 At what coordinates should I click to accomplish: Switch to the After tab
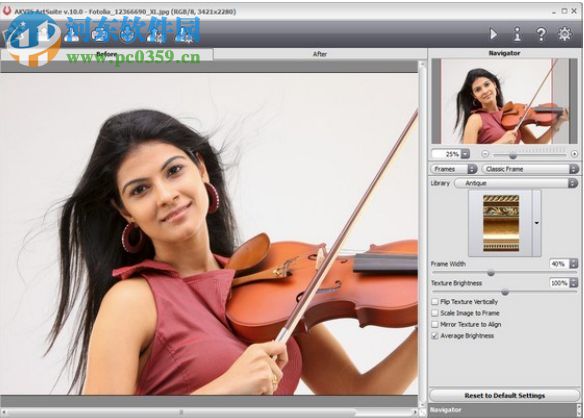pyautogui.click(x=320, y=54)
